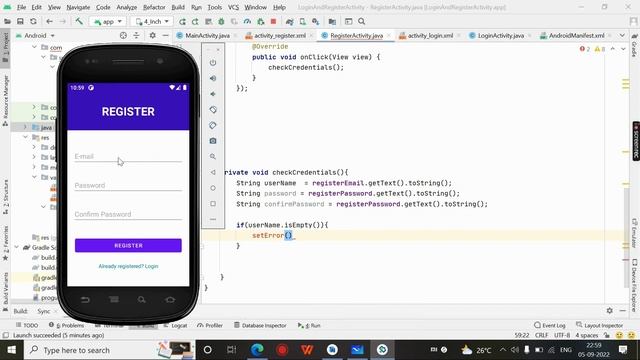Image resolution: width=640 pixels, height=360 pixels.
Task: Switch to the Sync tab in Build
Action: [43, 311]
